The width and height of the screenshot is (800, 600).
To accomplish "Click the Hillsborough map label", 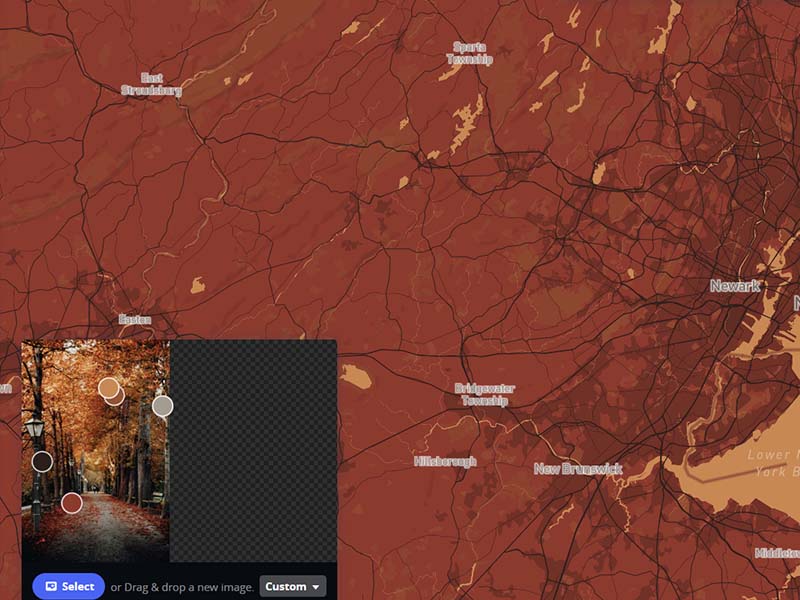I will pos(445,460).
